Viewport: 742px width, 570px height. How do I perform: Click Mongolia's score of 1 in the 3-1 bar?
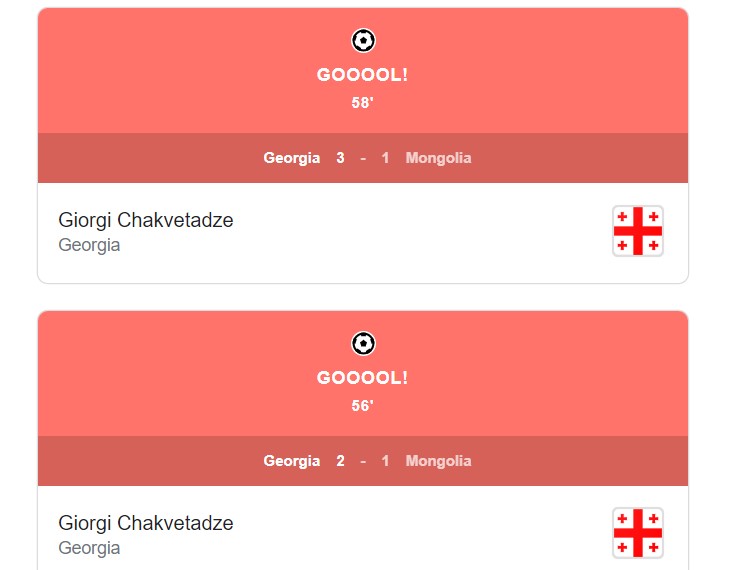tap(385, 158)
